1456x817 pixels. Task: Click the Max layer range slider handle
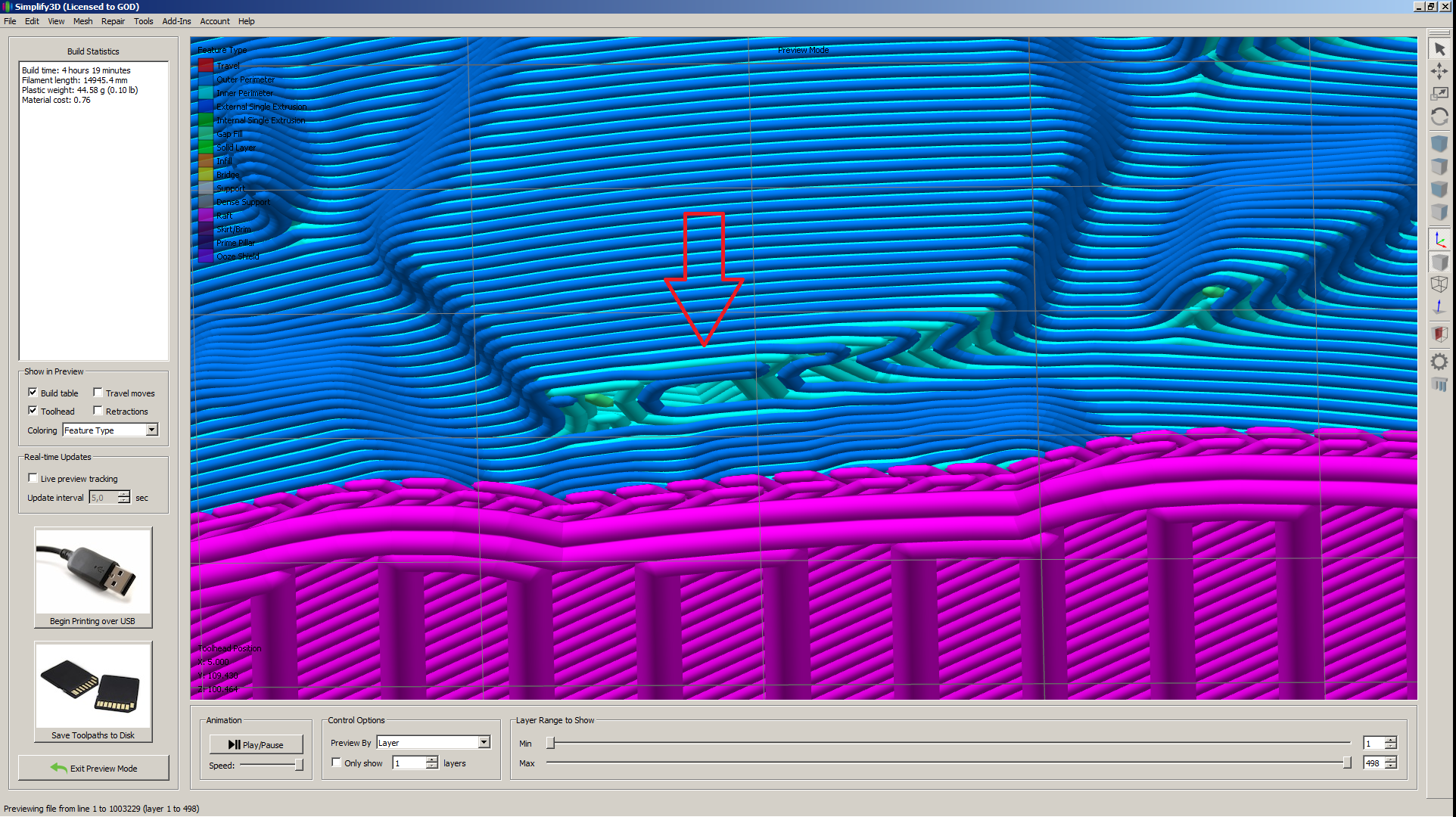[1346, 763]
